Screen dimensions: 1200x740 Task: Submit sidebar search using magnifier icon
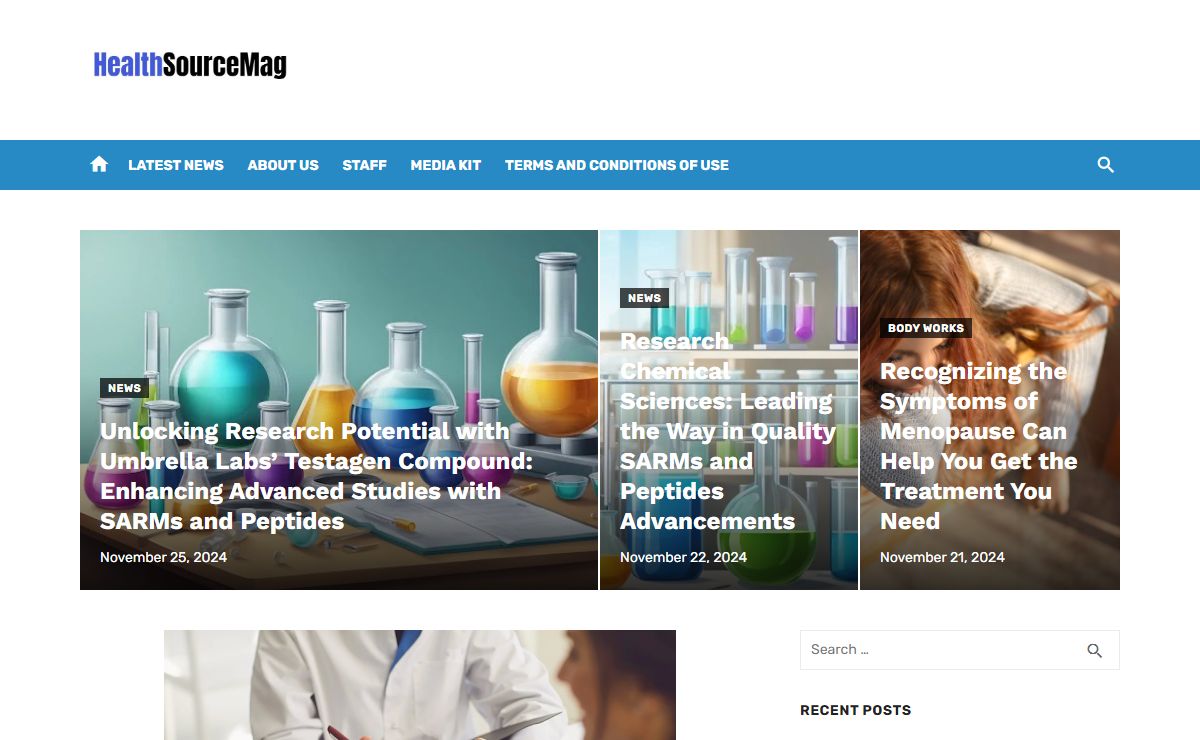1095,650
